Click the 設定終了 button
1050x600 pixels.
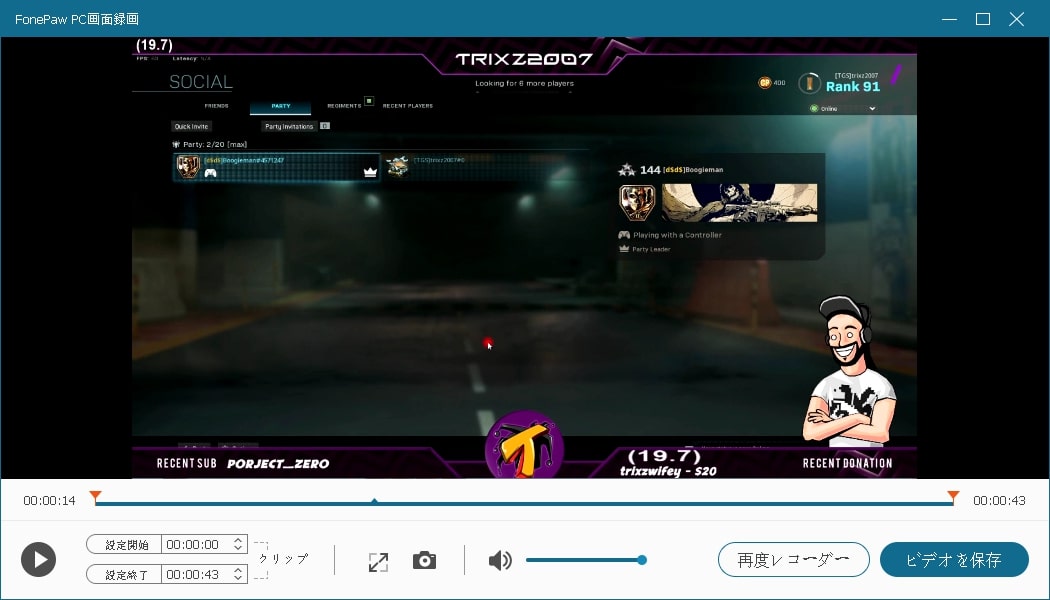[125, 574]
